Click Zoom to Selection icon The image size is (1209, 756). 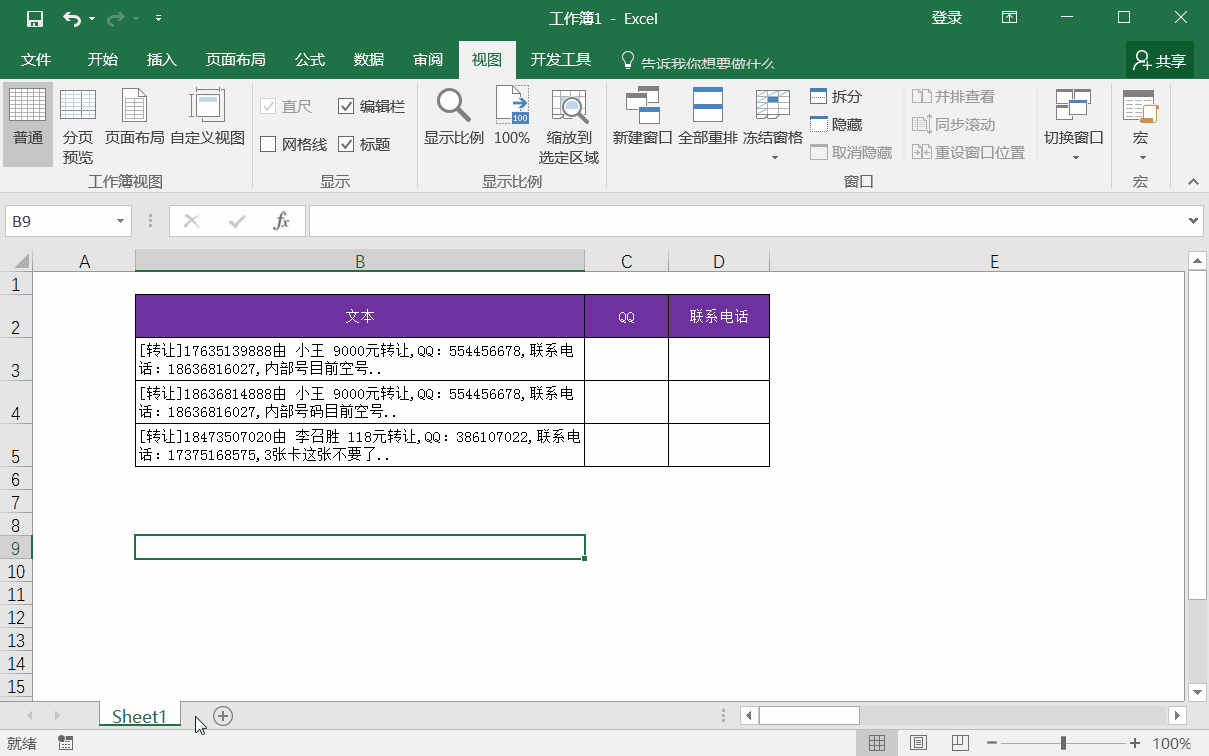pos(569,106)
